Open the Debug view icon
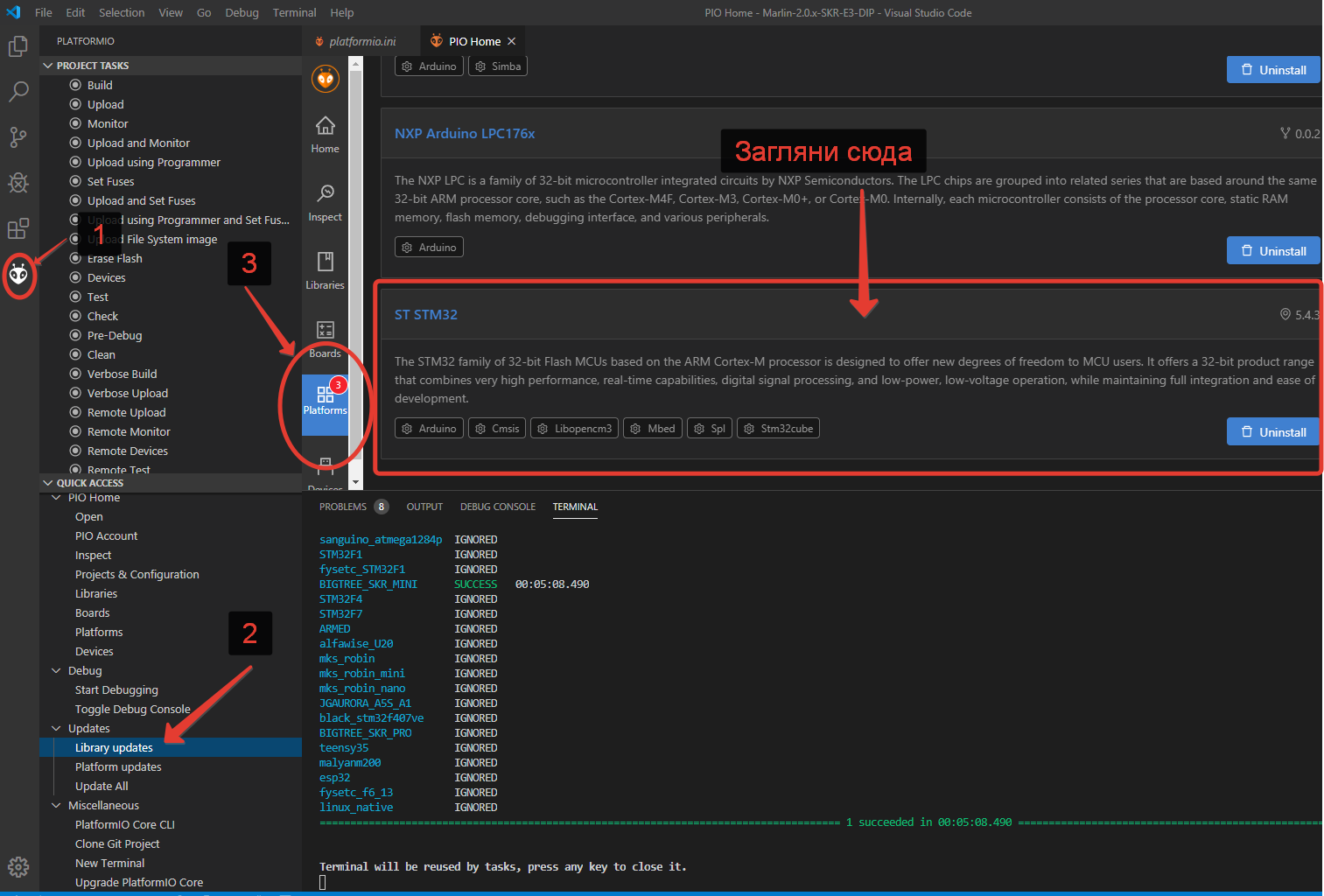Viewport: 1324px width, 896px height. [18, 183]
